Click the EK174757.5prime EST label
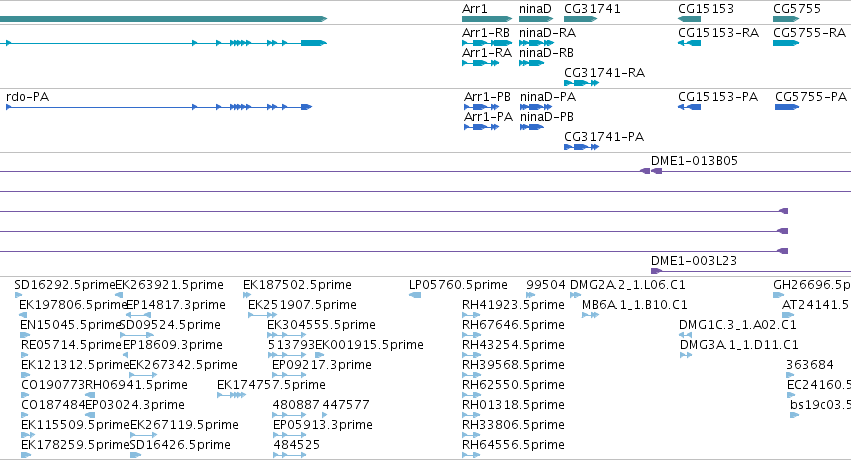This screenshot has width=851, height=460. (x=271, y=385)
